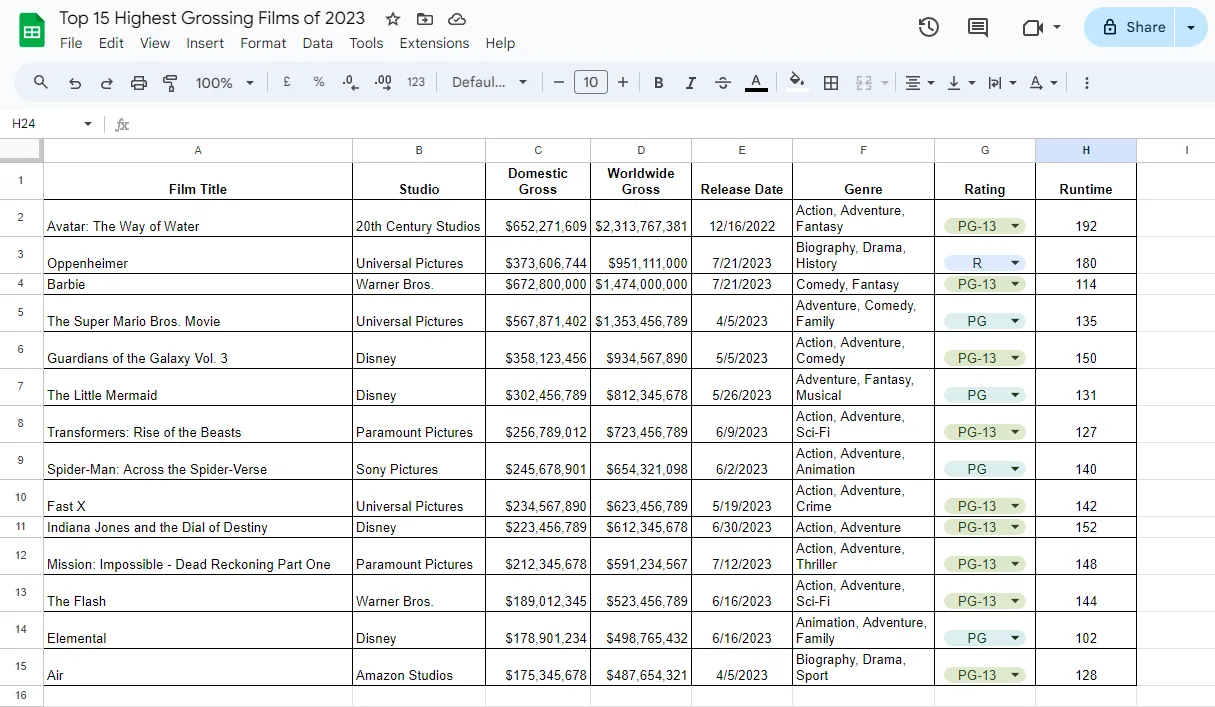Image resolution: width=1215 pixels, height=707 pixels.
Task: Open the borders tool
Action: tap(830, 82)
